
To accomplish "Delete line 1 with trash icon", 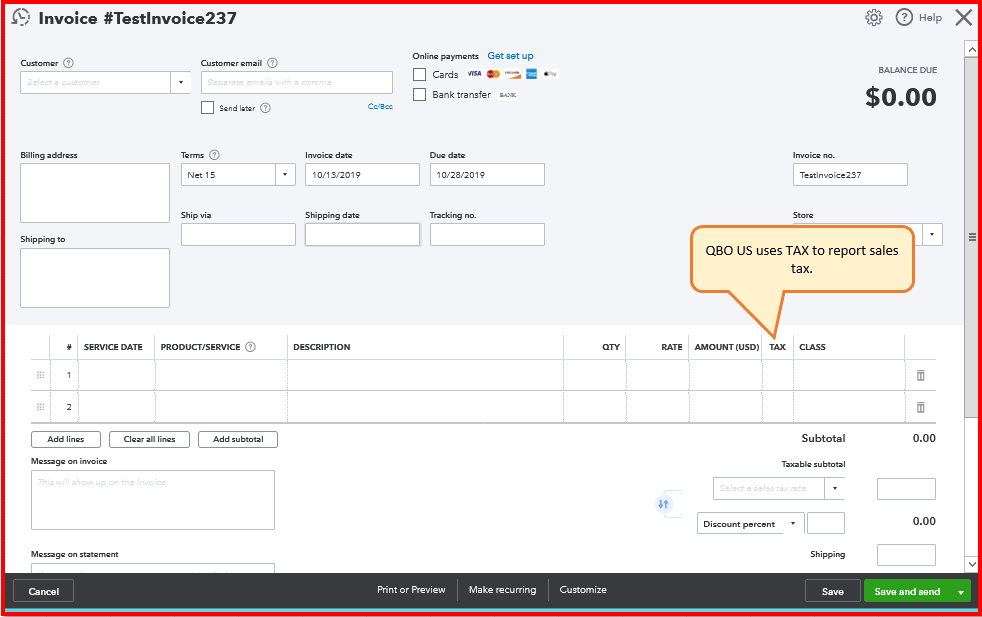I will click(920, 375).
